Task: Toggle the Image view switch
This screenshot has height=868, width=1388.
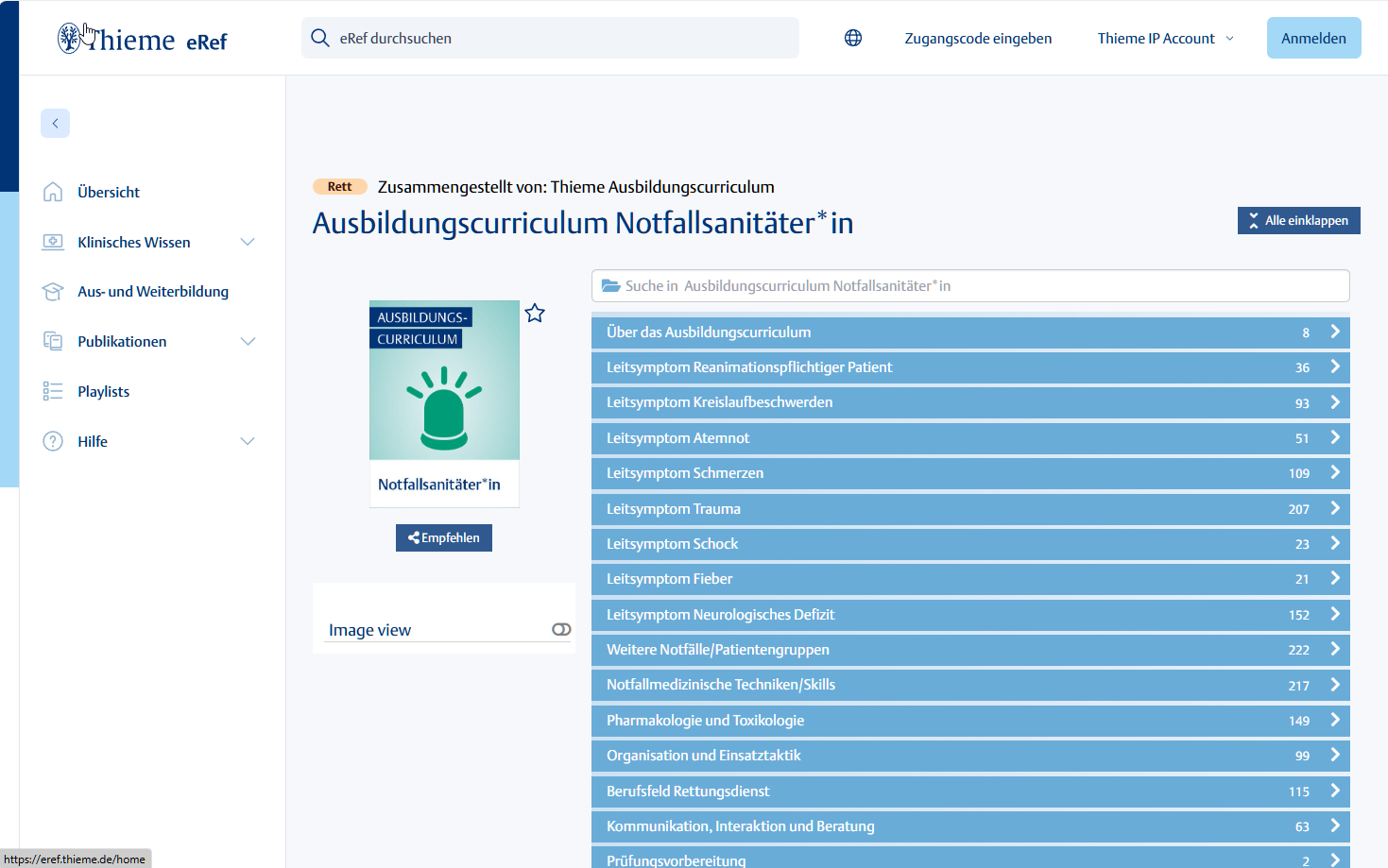Action: pyautogui.click(x=561, y=629)
